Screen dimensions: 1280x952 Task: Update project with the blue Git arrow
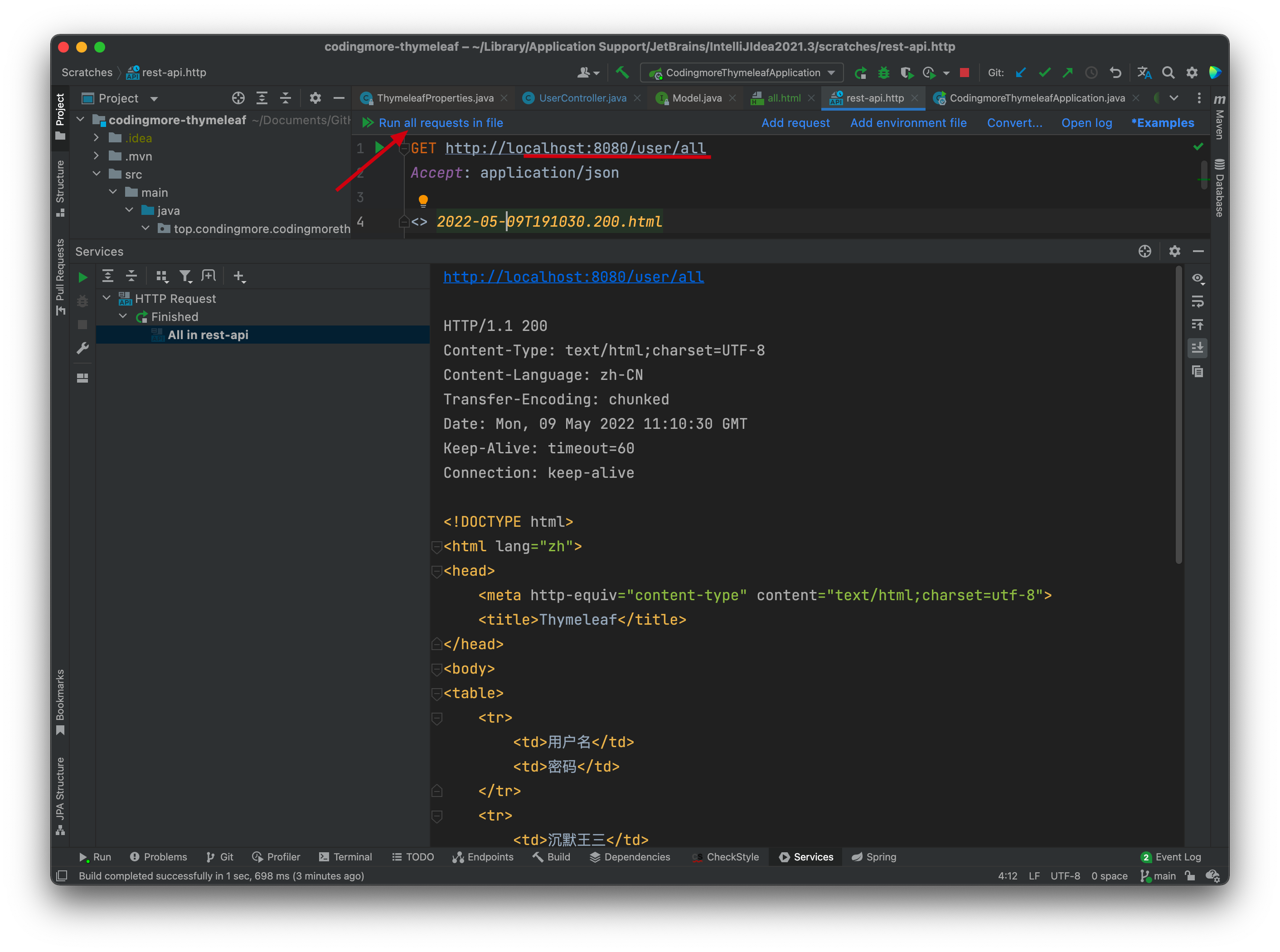(x=1021, y=73)
